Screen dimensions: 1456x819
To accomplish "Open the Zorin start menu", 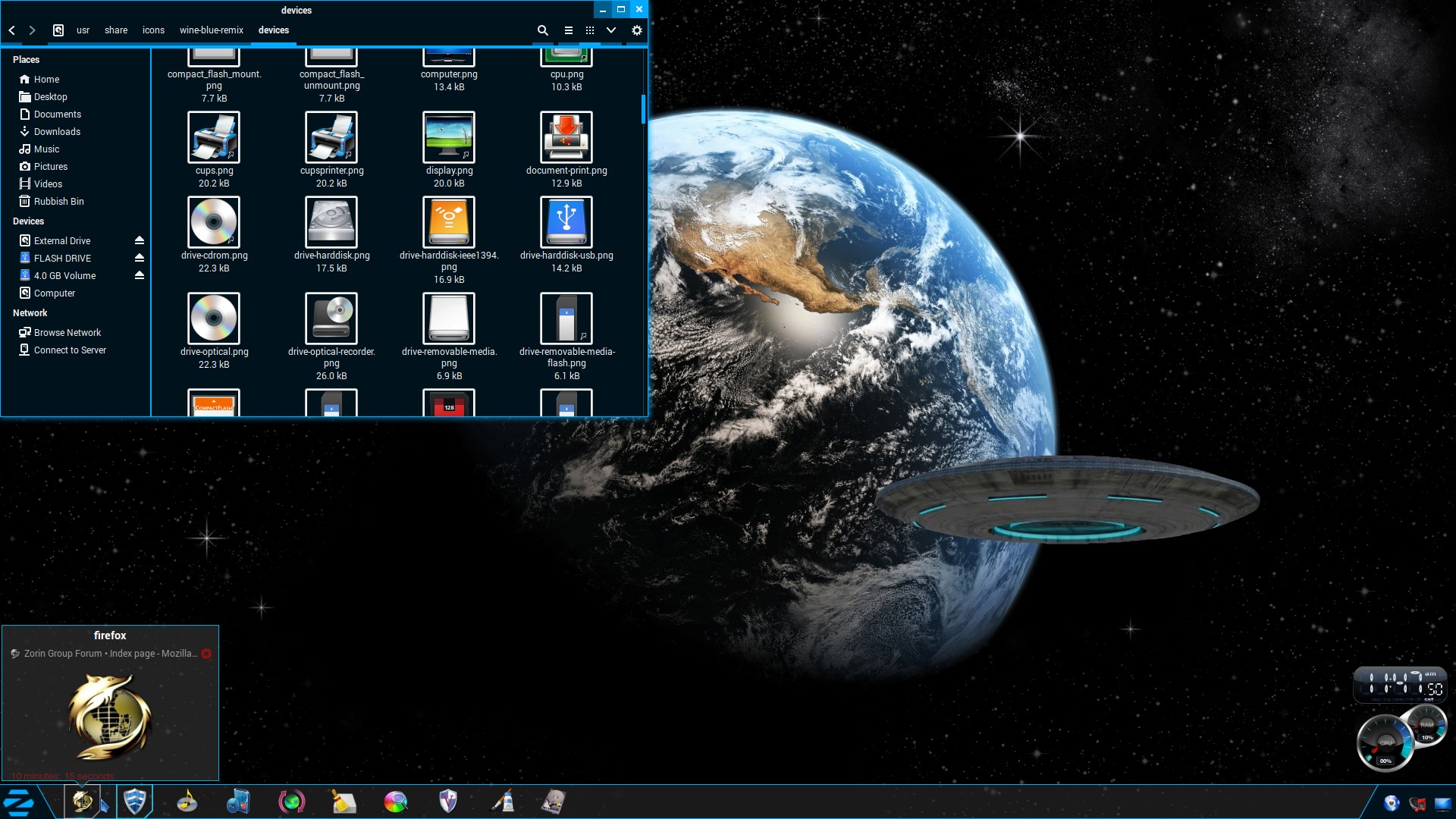I will click(x=18, y=802).
